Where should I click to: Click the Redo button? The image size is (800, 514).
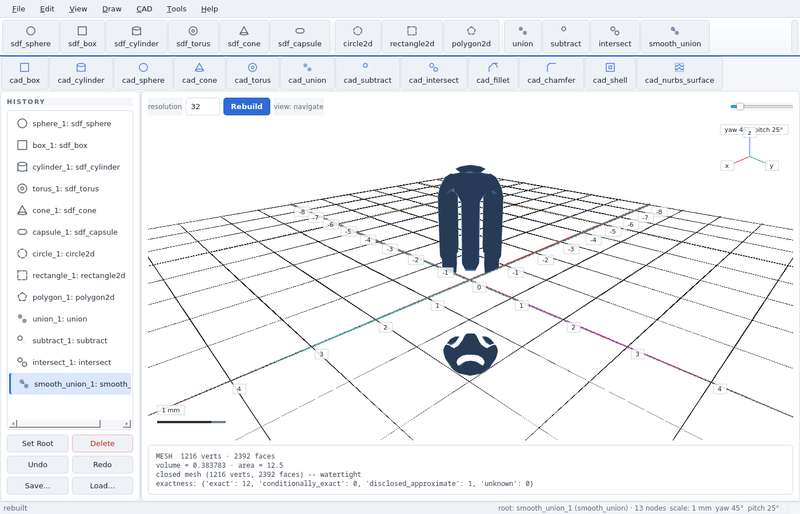point(102,464)
